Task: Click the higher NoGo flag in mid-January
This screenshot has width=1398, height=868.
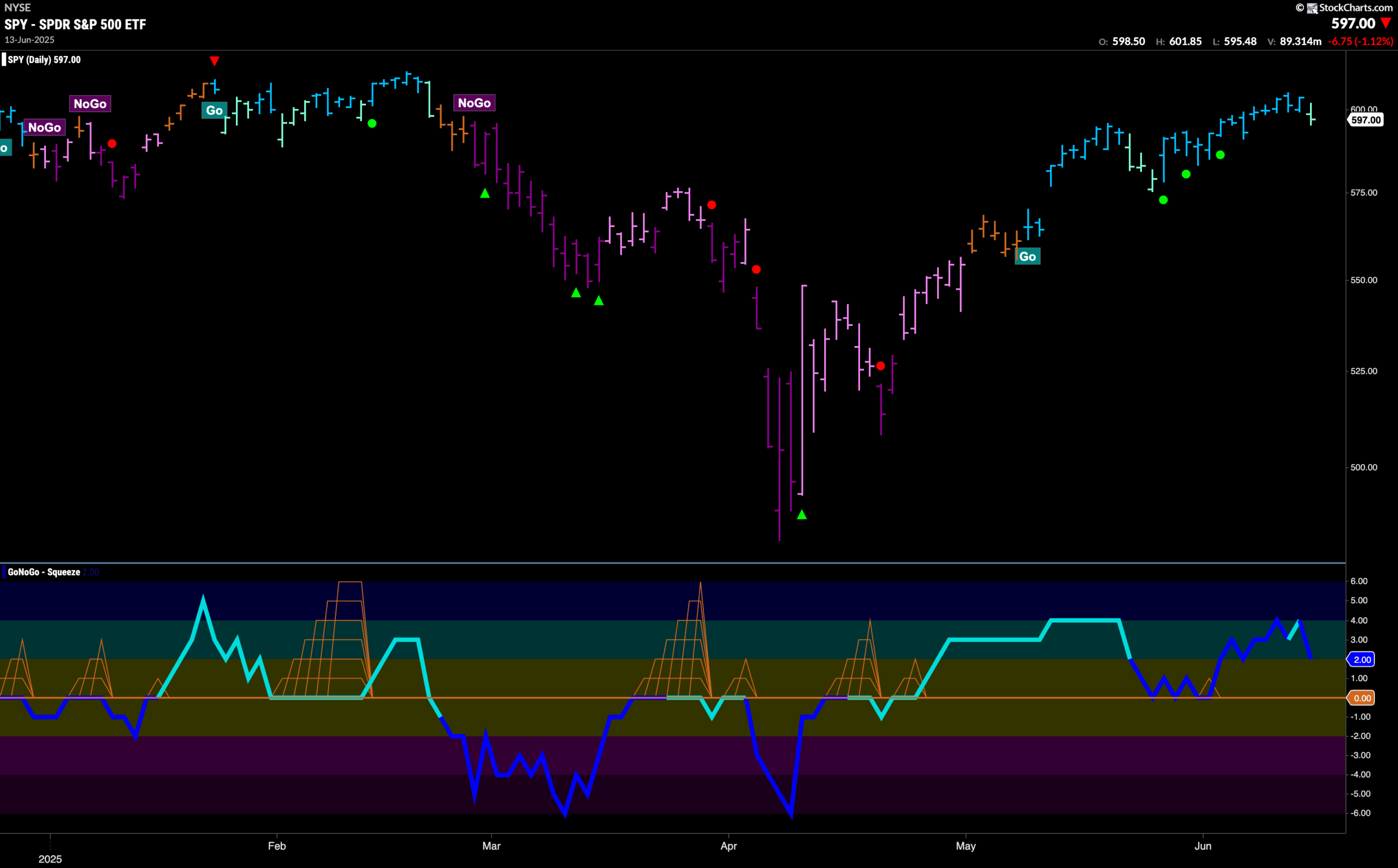Action: tap(90, 103)
